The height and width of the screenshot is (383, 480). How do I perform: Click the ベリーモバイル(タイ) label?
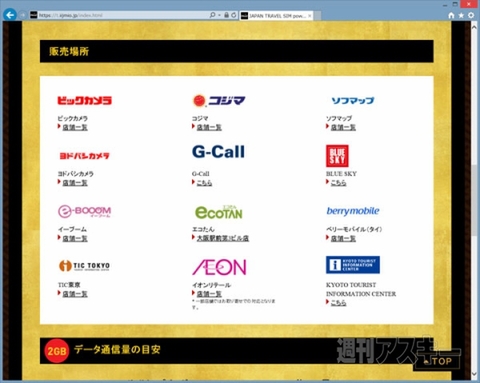(354, 229)
